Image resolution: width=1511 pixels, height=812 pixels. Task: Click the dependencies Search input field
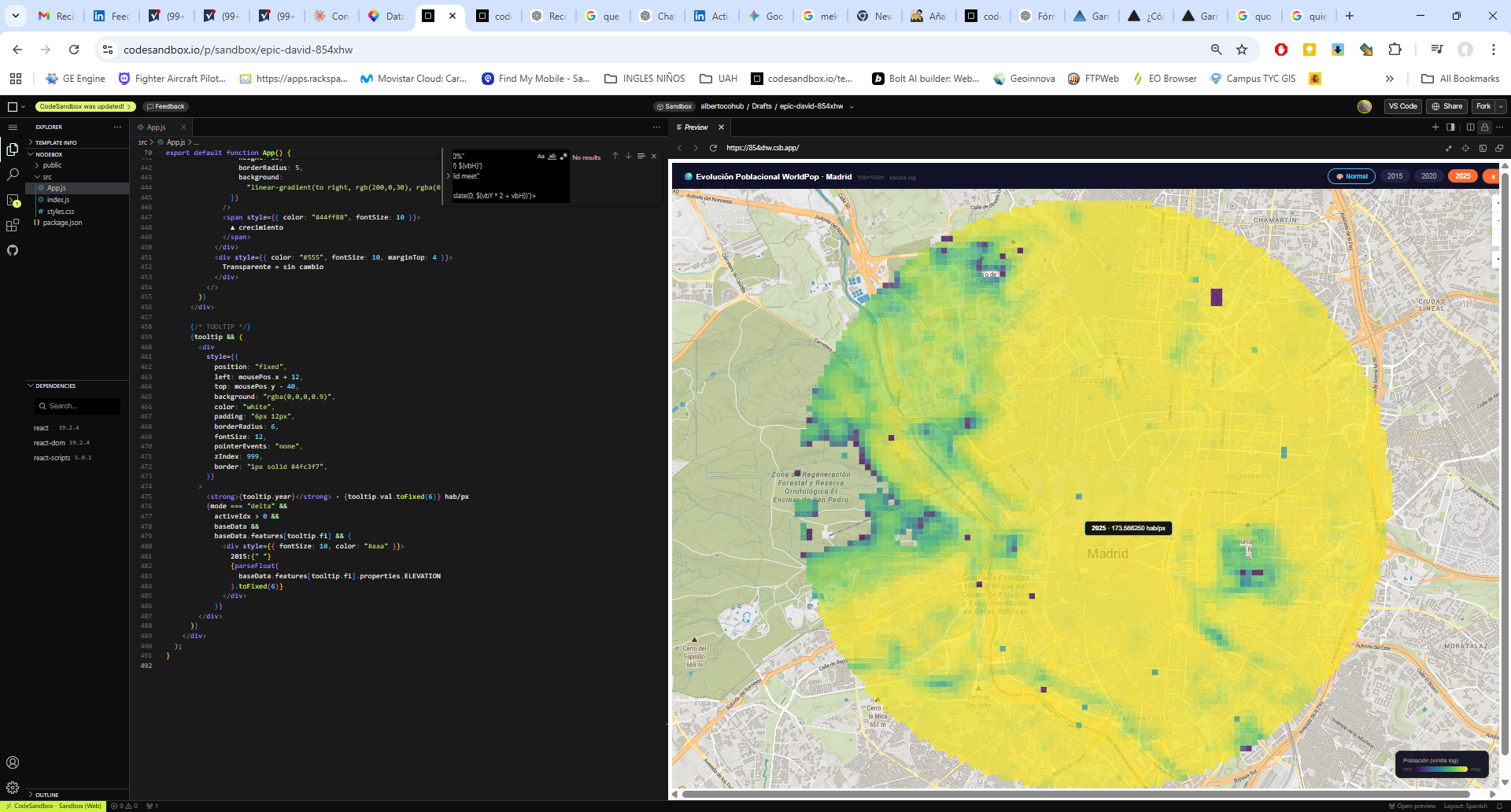coord(79,406)
